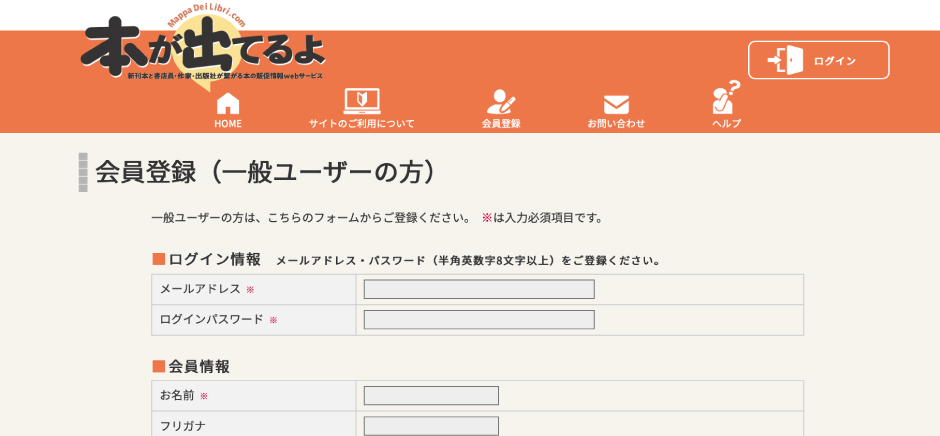
Task: Select the HOME text label in navigation
Action: coord(228,124)
